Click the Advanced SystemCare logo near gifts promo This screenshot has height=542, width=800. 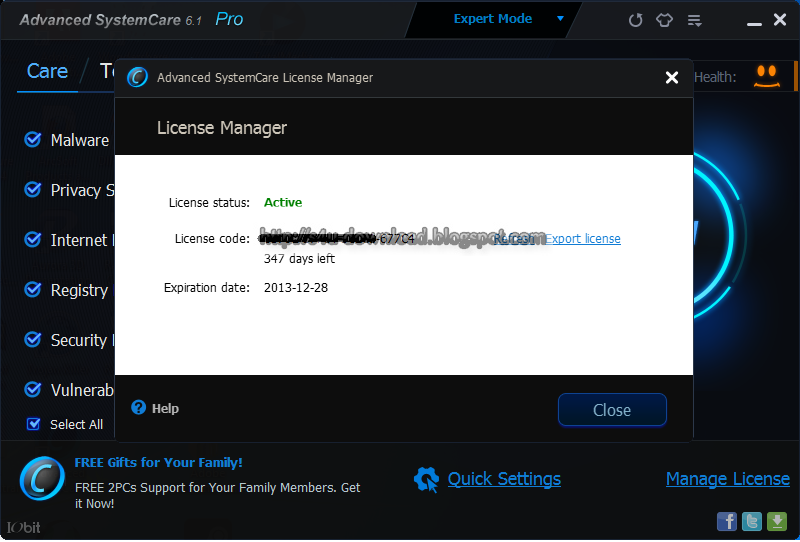tap(42, 479)
